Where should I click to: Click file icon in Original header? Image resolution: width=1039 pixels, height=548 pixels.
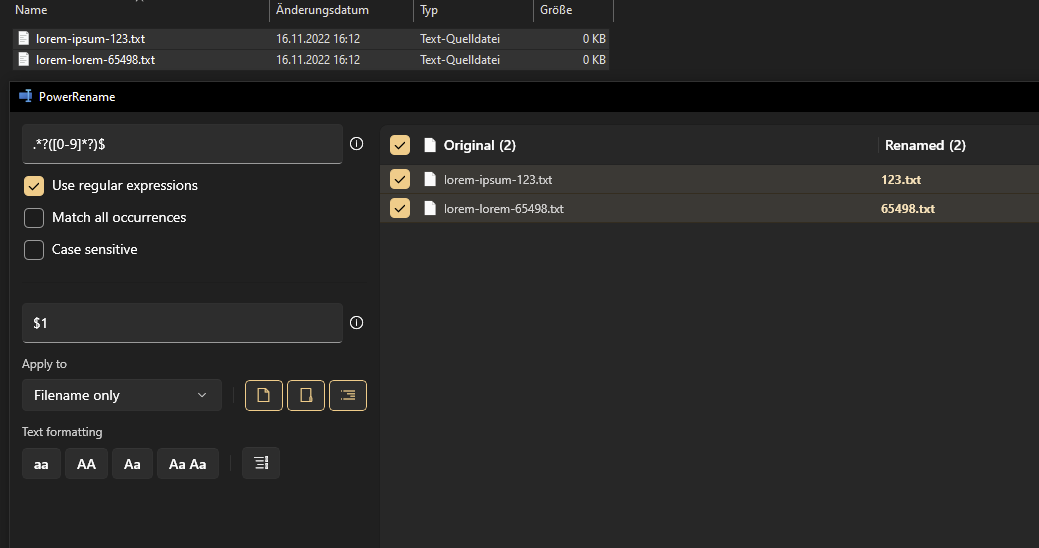tap(430, 145)
